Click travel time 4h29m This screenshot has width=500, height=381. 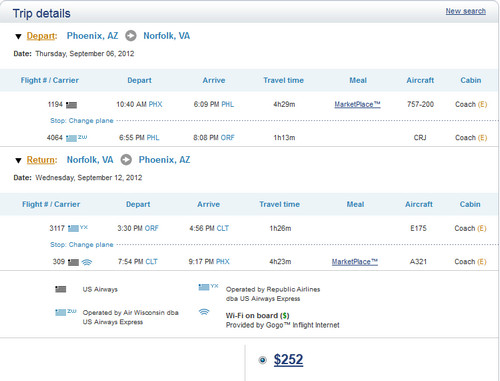tap(284, 104)
